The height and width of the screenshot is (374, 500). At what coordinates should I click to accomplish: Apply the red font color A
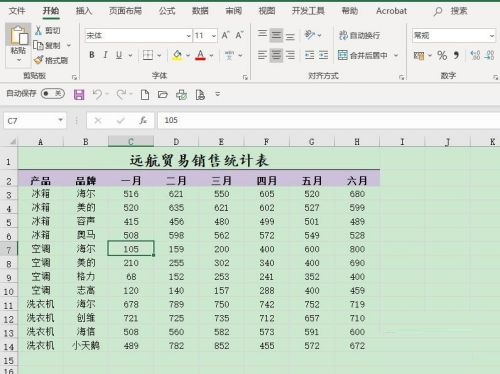point(200,55)
